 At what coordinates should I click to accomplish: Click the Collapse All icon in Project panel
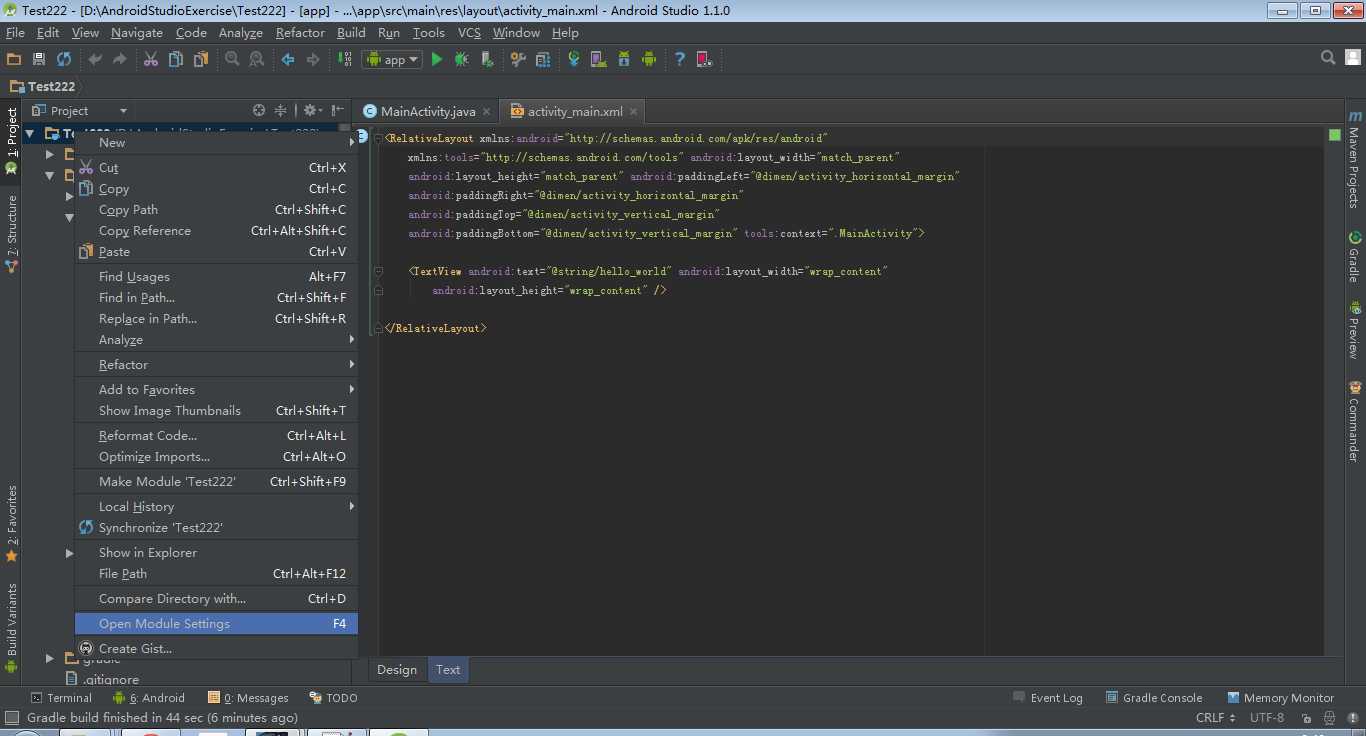tap(281, 111)
